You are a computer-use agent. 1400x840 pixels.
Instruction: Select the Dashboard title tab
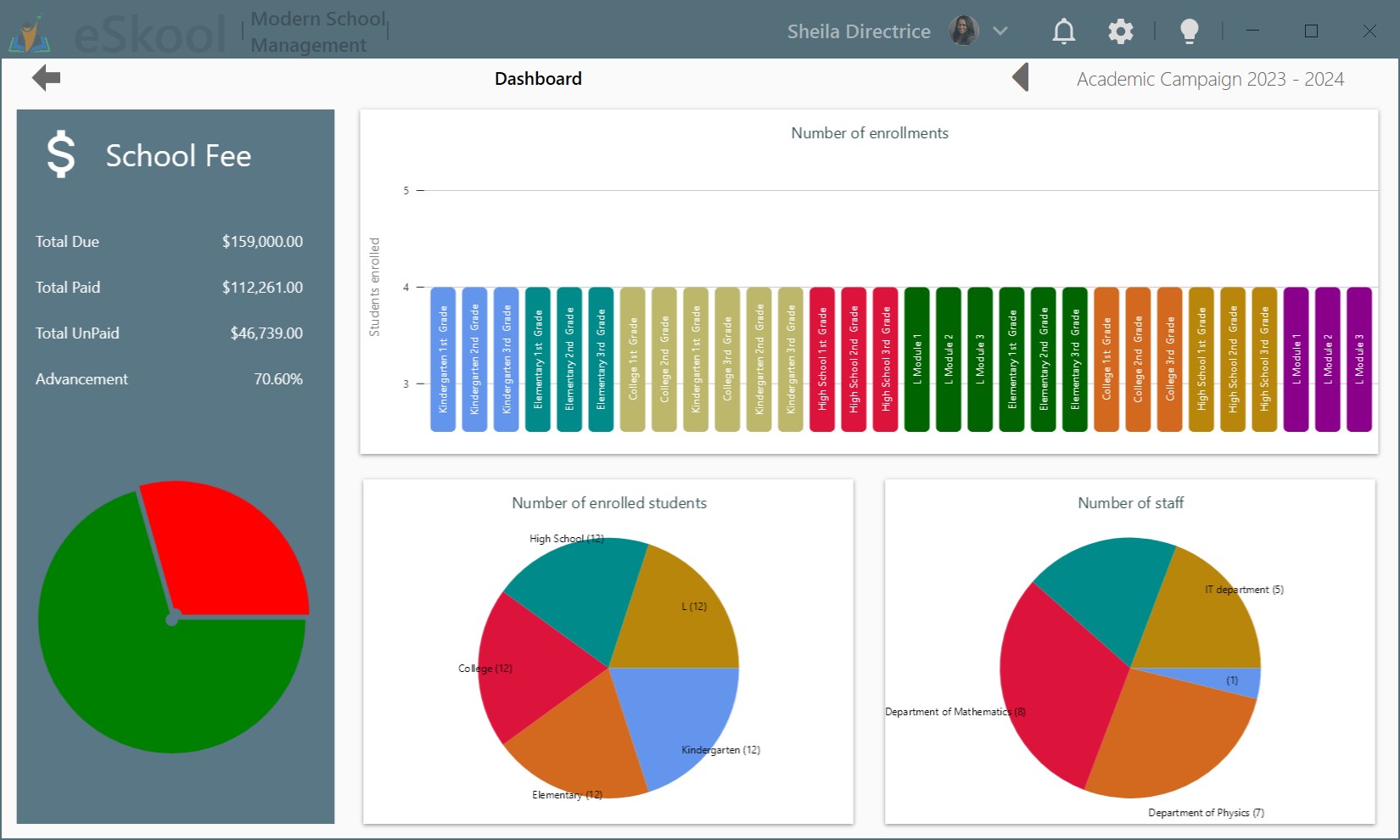[538, 79]
